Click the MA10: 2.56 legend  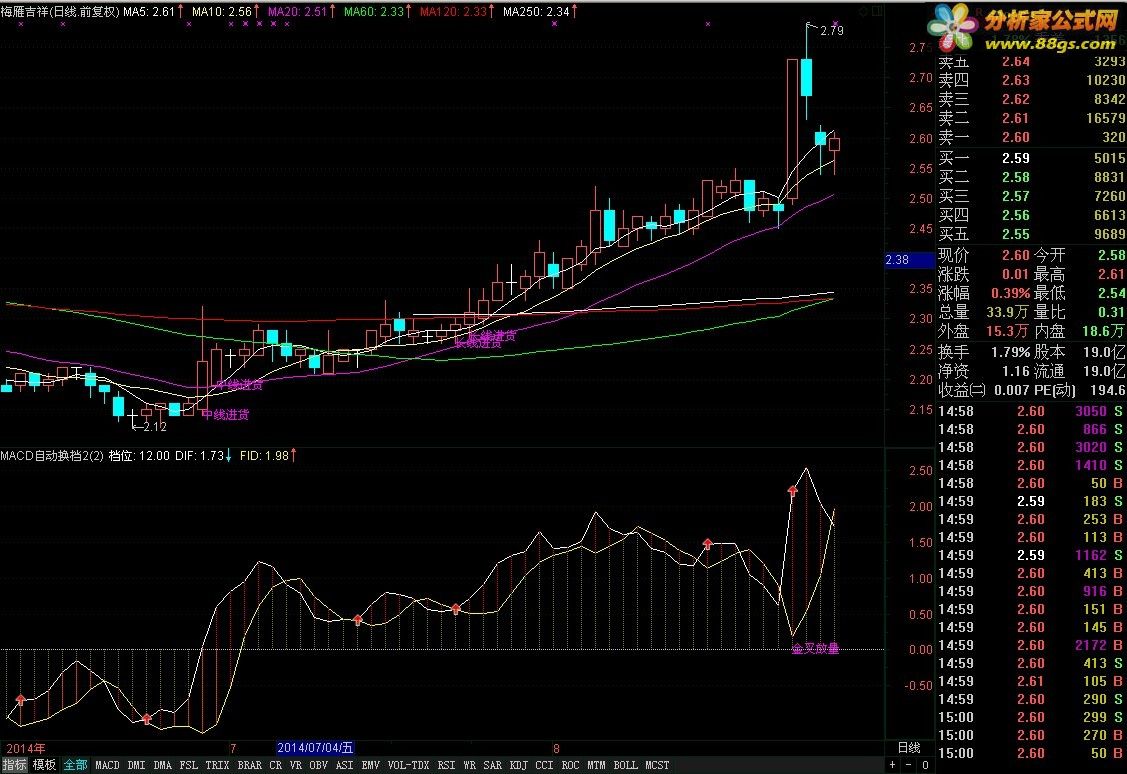click(x=221, y=11)
